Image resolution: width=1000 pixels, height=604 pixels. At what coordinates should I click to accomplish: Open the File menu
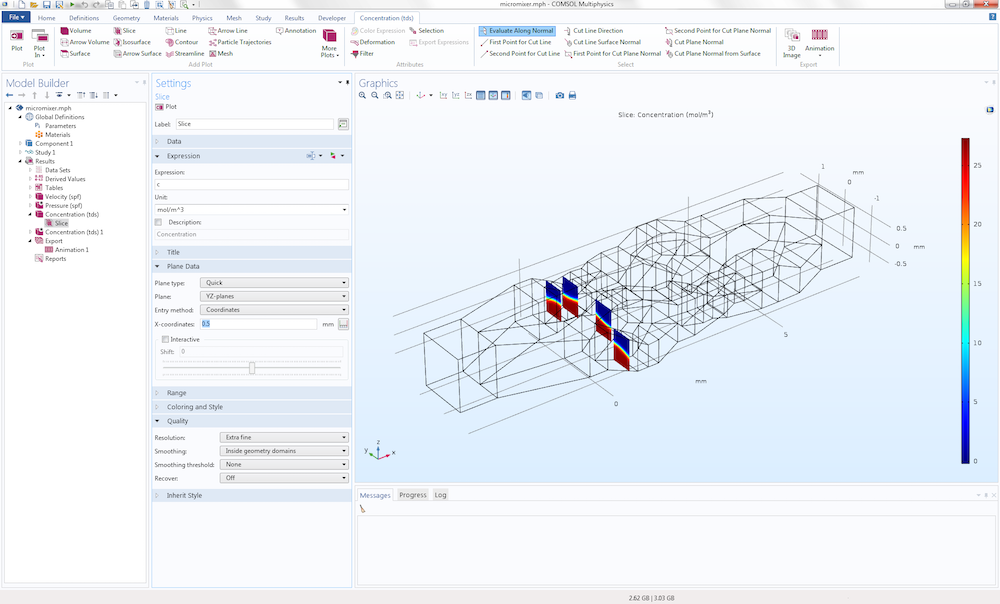16,18
